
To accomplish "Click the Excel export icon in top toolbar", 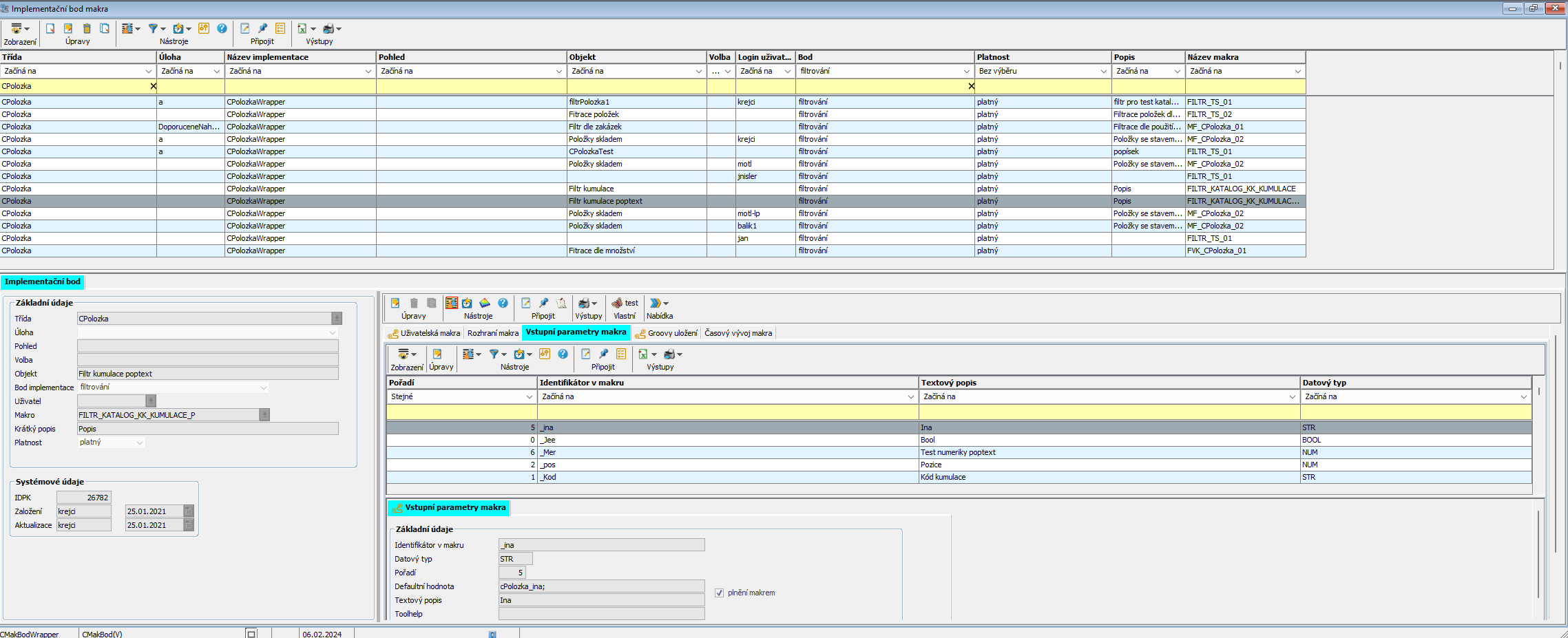I will pyautogui.click(x=302, y=28).
